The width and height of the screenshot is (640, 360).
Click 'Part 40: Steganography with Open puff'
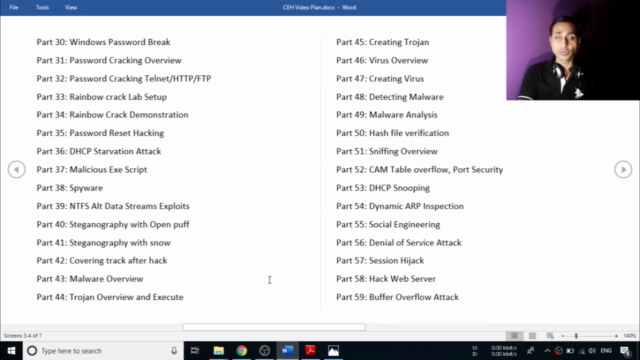tap(113, 224)
